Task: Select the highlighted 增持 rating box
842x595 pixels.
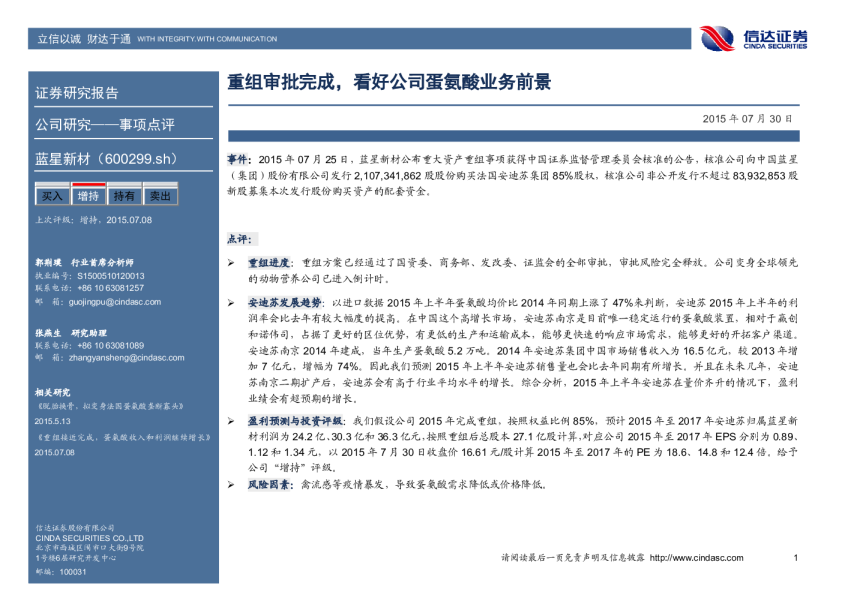Action: tap(88, 196)
